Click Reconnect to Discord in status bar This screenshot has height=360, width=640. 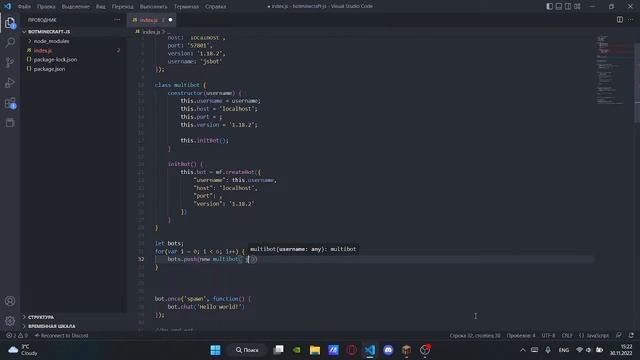61,336
